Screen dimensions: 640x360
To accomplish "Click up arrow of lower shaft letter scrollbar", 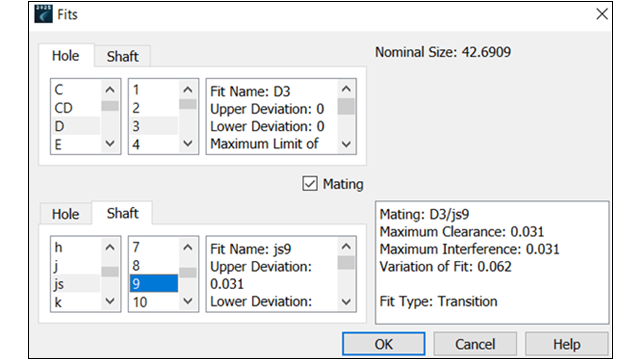I will 110,247.
